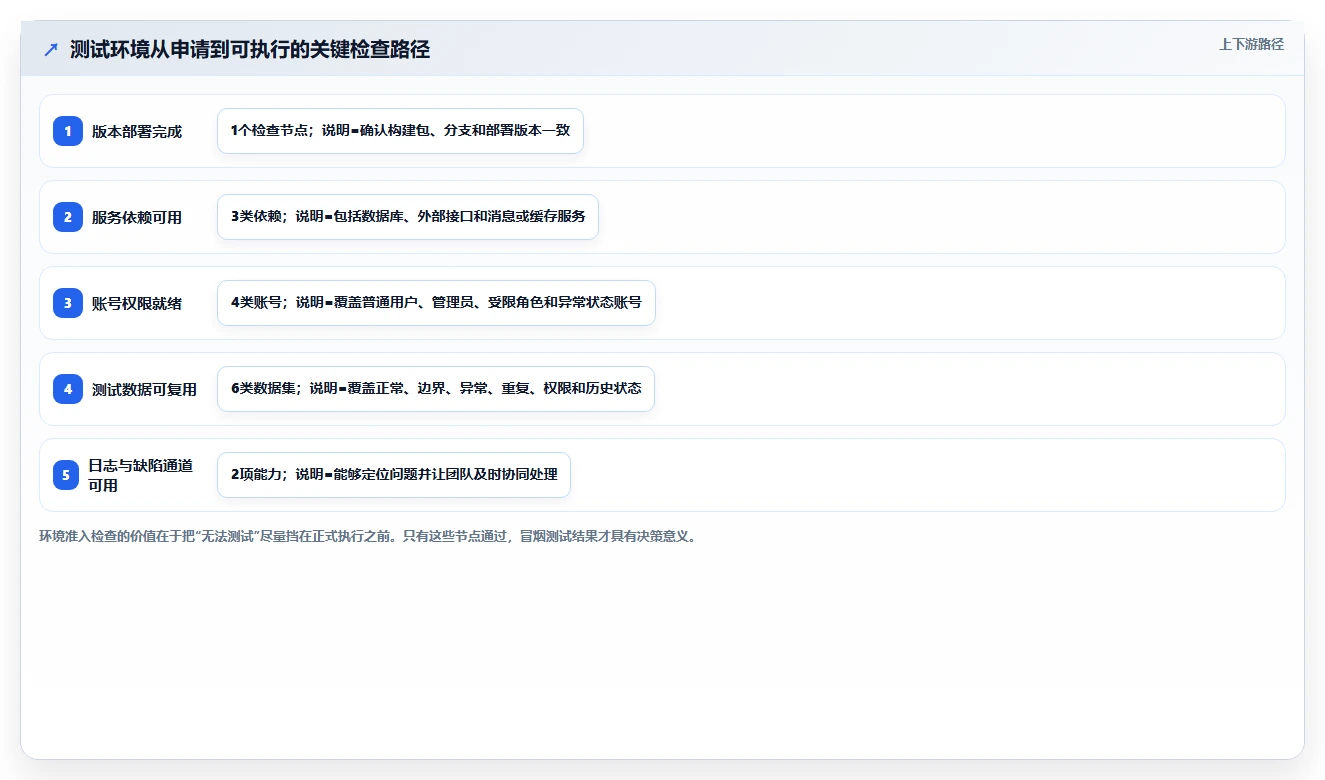
Task: Select the 版本部署完成 step label
Action: 137,131
